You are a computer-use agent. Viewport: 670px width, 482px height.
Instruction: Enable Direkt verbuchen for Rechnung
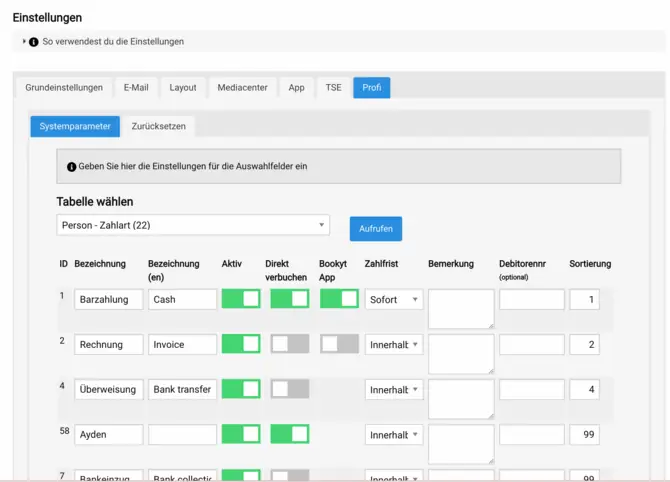coord(290,344)
